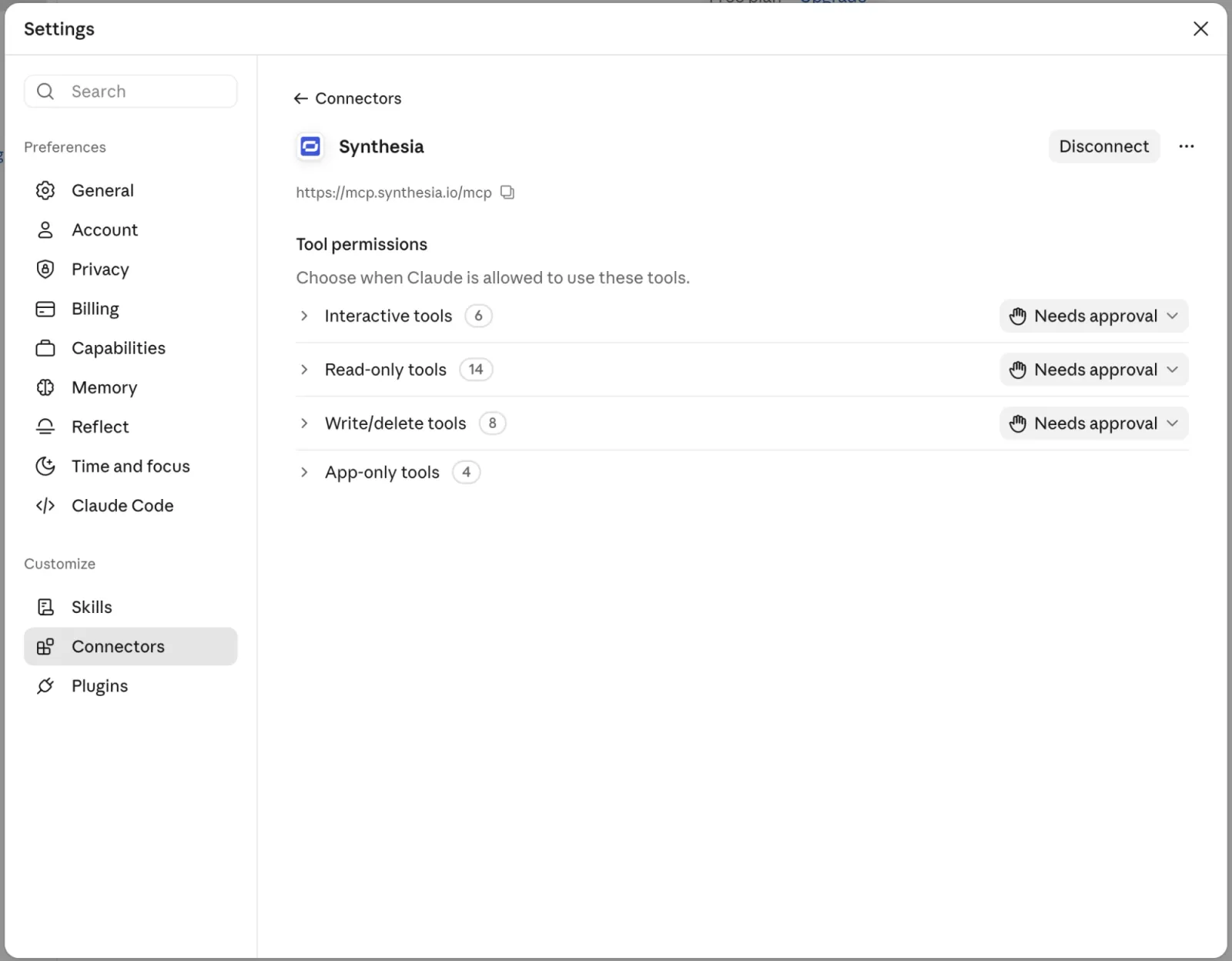Expand the Write/delete tools group
Screen dimensions: 1232x961
(304, 424)
